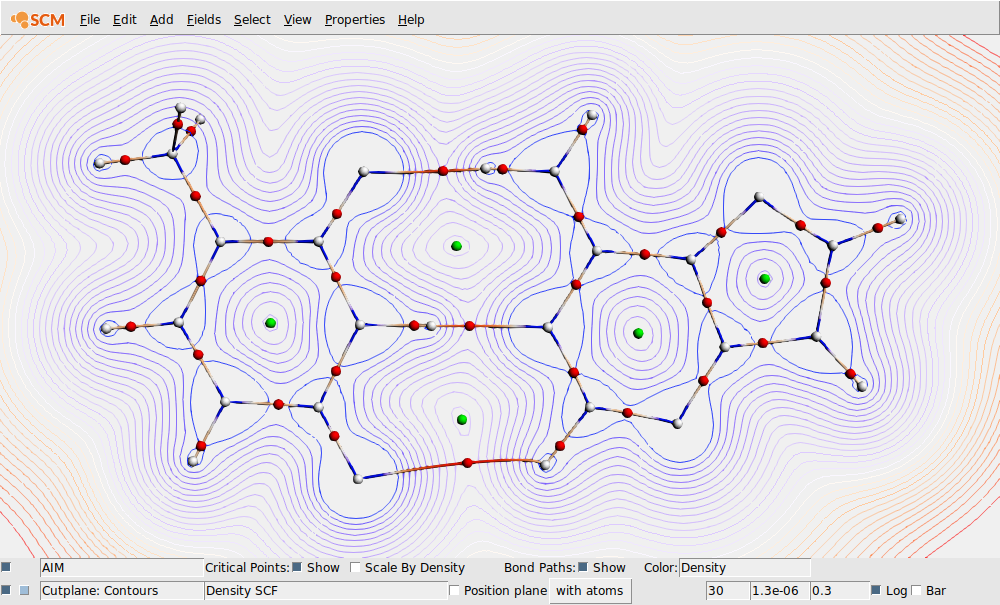1000x605 pixels.
Task: Open the Cutplane: Contours dropdown
Action: pos(120,590)
